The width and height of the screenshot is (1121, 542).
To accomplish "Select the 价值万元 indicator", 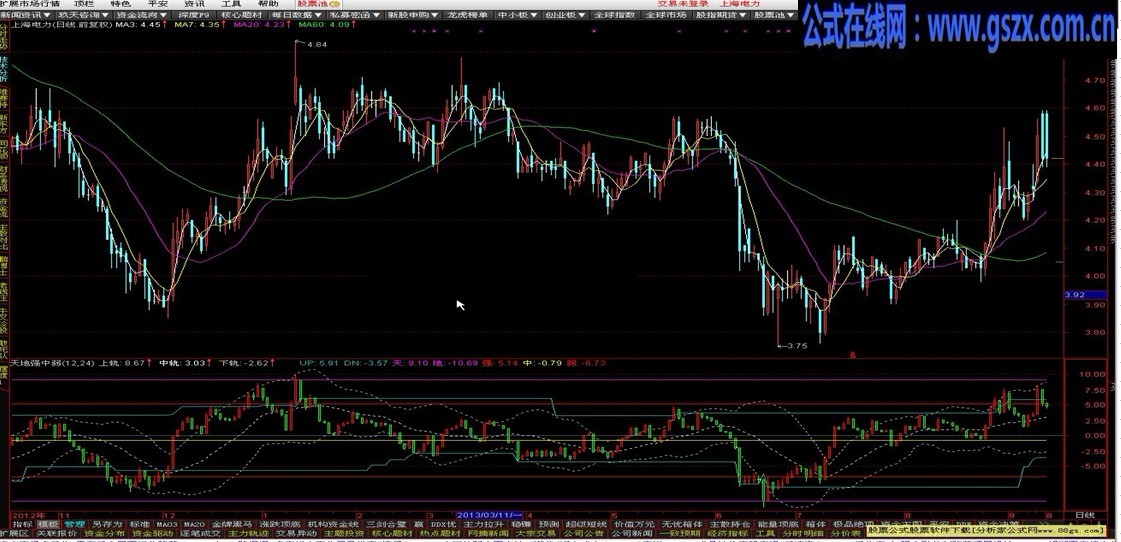I will 634,524.
